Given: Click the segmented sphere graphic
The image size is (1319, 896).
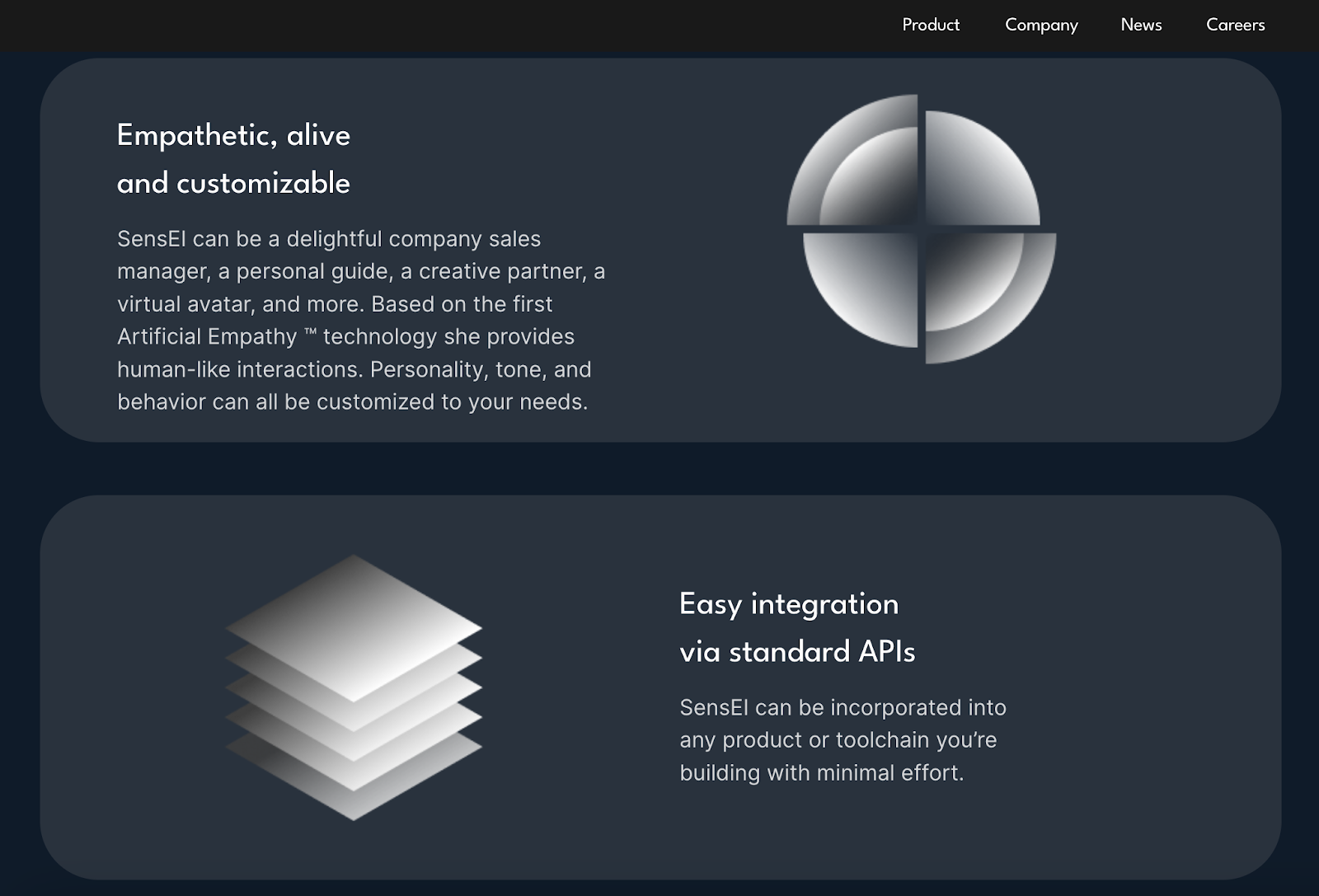Looking at the screenshot, I should coord(922,228).
